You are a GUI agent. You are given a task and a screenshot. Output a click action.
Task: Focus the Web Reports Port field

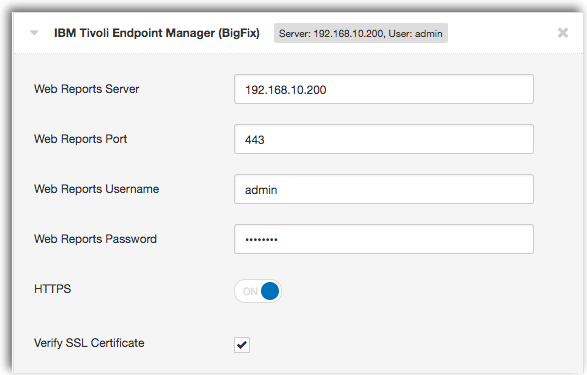click(384, 139)
